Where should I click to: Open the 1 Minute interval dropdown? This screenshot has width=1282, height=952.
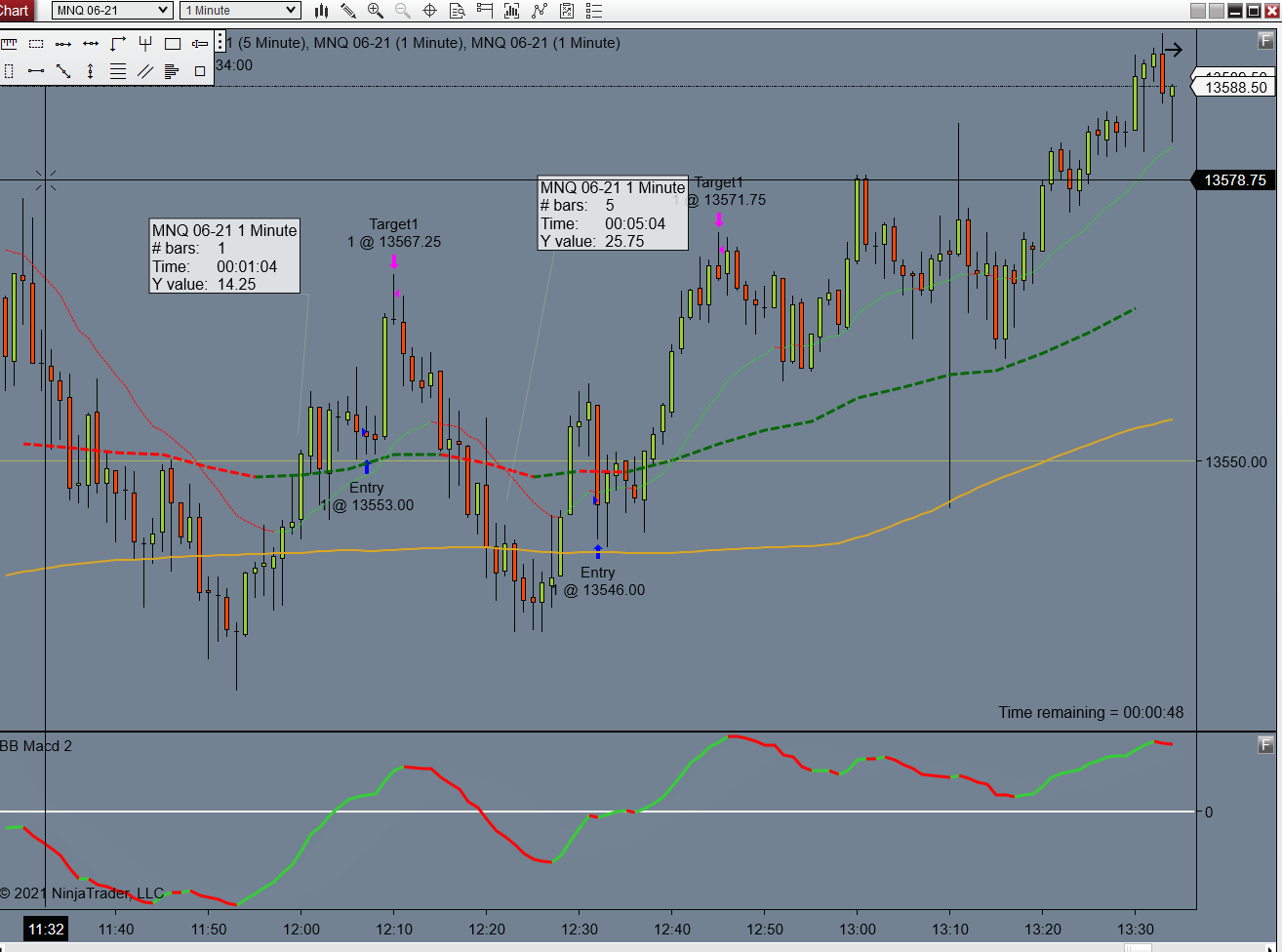(x=240, y=10)
